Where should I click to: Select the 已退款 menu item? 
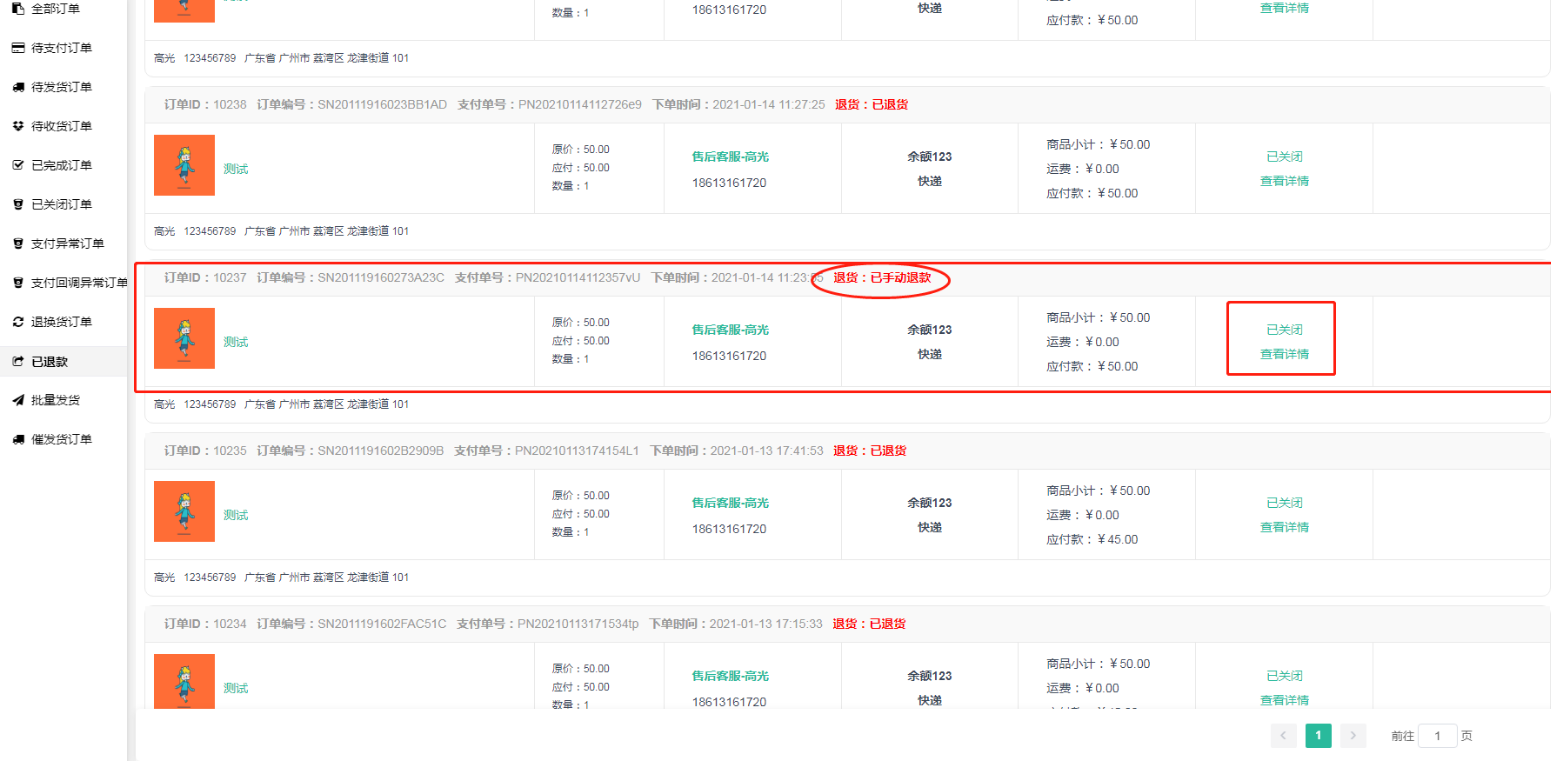49,361
